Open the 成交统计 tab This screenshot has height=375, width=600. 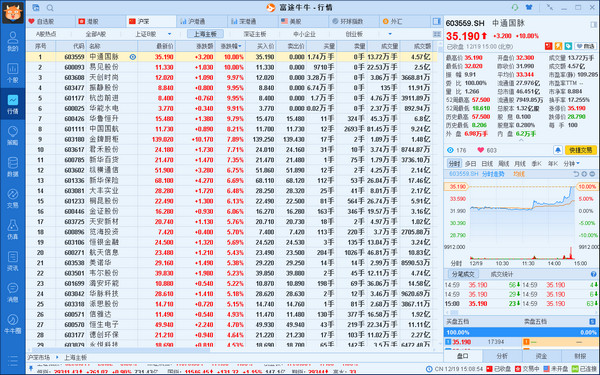tap(501, 274)
